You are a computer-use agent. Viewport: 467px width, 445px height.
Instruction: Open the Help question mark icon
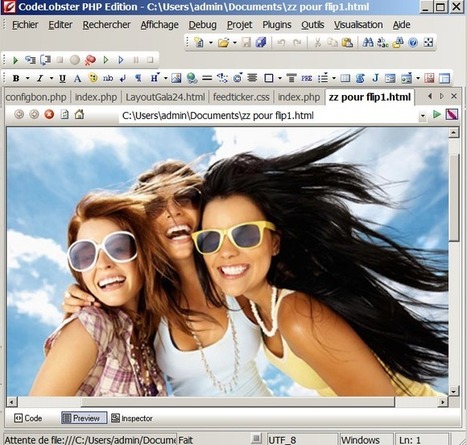pos(413,42)
